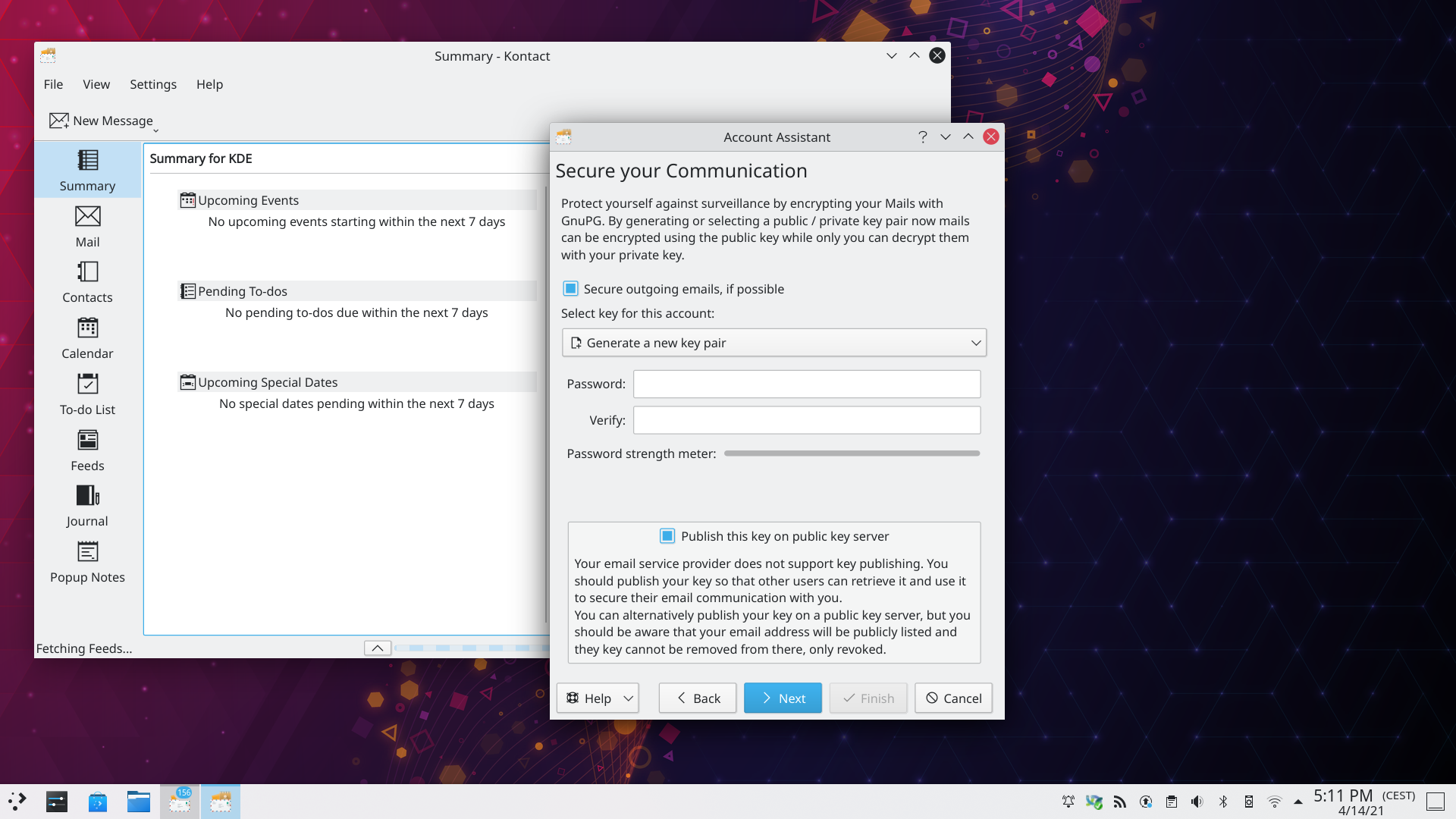1456x819 pixels.
Task: Open the clipboard tray icon
Action: (1171, 802)
